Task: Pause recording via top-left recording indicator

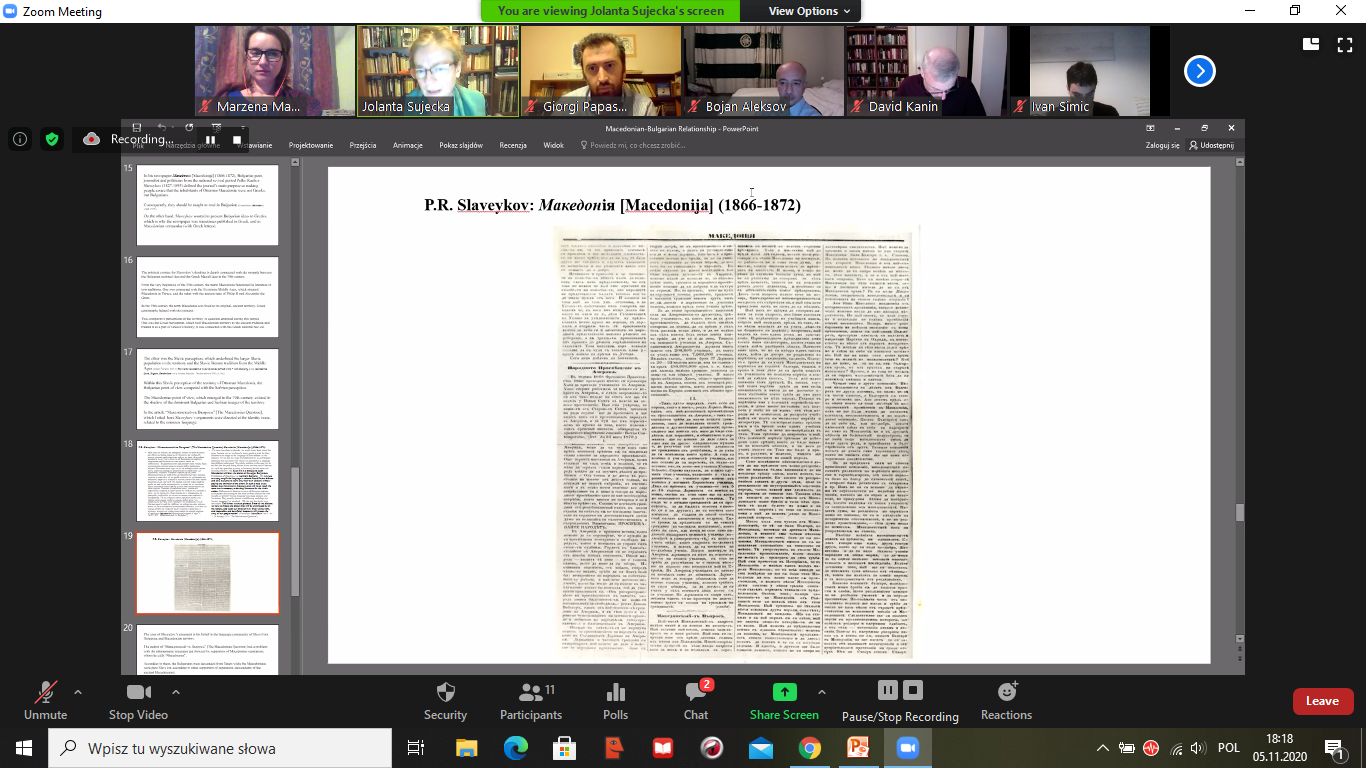Action: click(211, 140)
